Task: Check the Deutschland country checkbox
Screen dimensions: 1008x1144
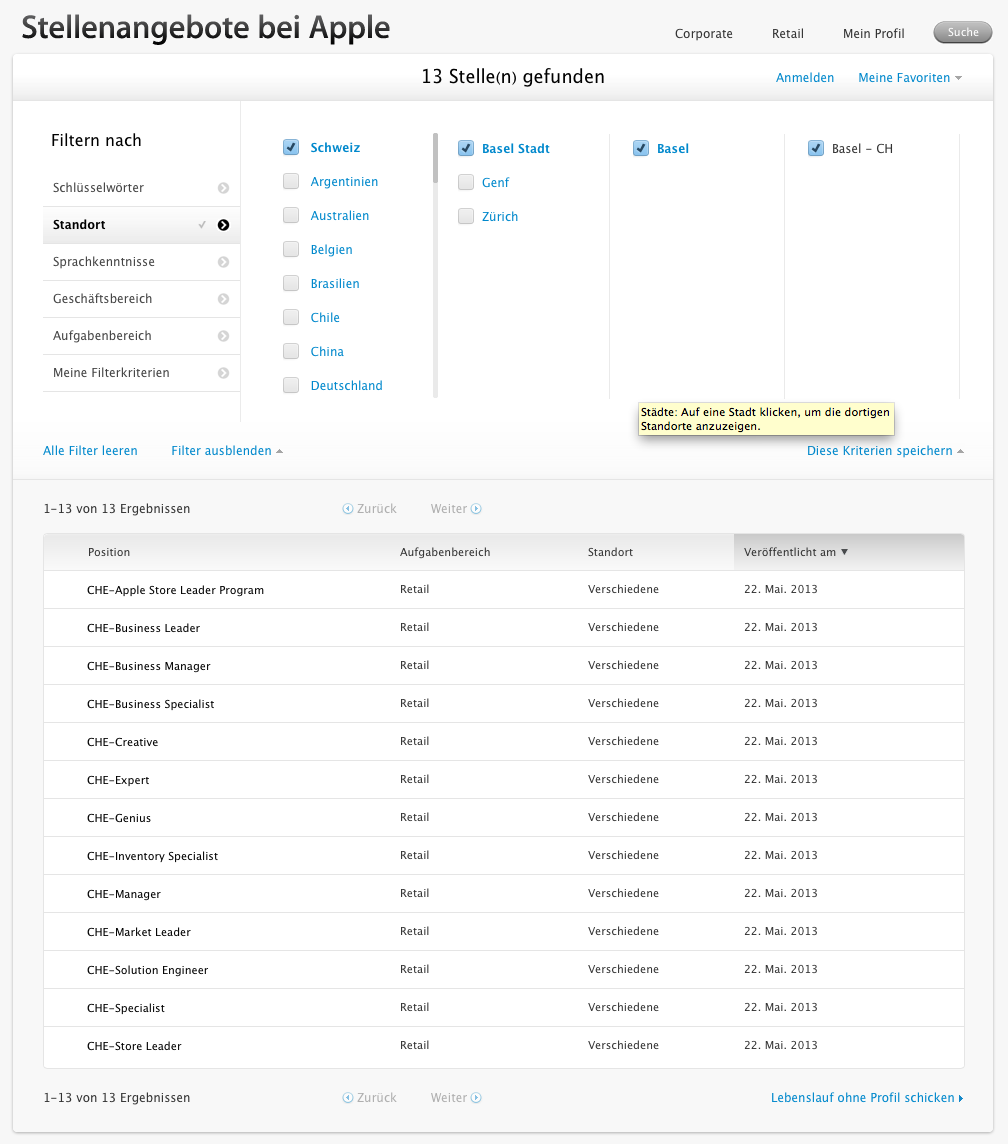Action: coord(291,385)
